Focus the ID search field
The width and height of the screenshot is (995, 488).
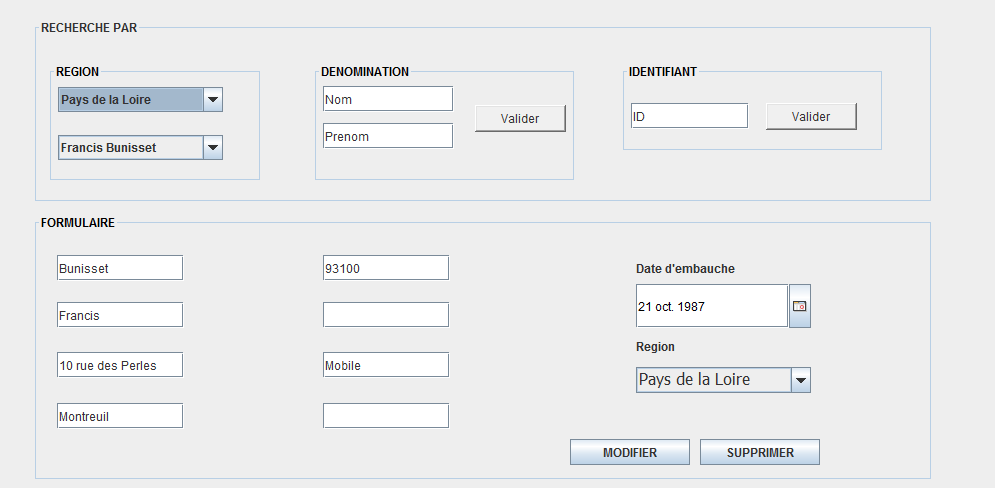[689, 116]
